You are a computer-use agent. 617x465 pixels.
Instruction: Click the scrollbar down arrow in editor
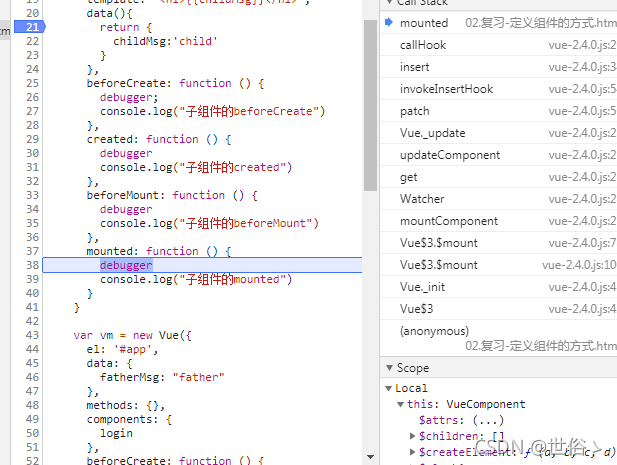370,457
